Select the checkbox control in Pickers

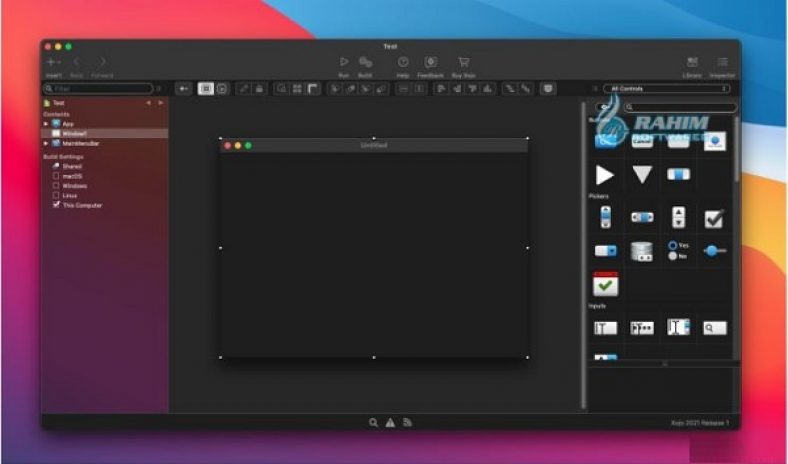(x=714, y=218)
